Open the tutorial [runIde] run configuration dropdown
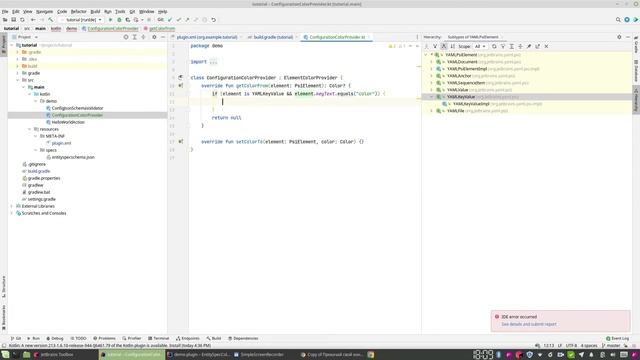The height and width of the screenshot is (360, 640). pyautogui.click(x=81, y=20)
